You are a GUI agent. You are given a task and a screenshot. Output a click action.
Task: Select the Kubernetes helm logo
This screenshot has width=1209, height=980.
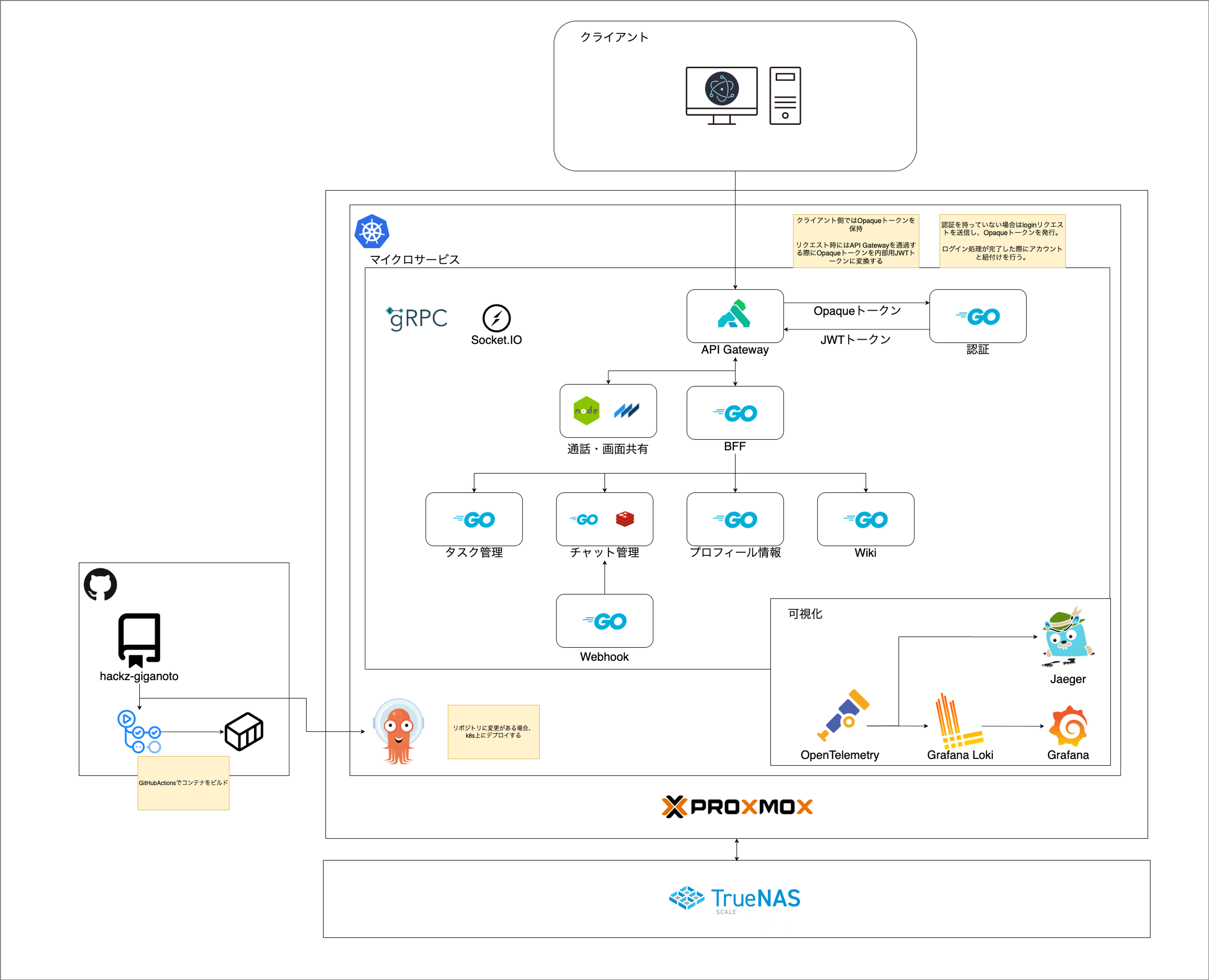point(372,231)
